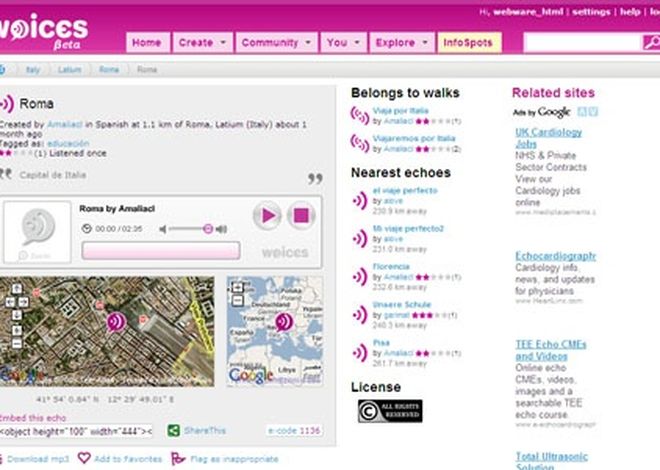Open the el viaje perfecto echo

click(405, 191)
